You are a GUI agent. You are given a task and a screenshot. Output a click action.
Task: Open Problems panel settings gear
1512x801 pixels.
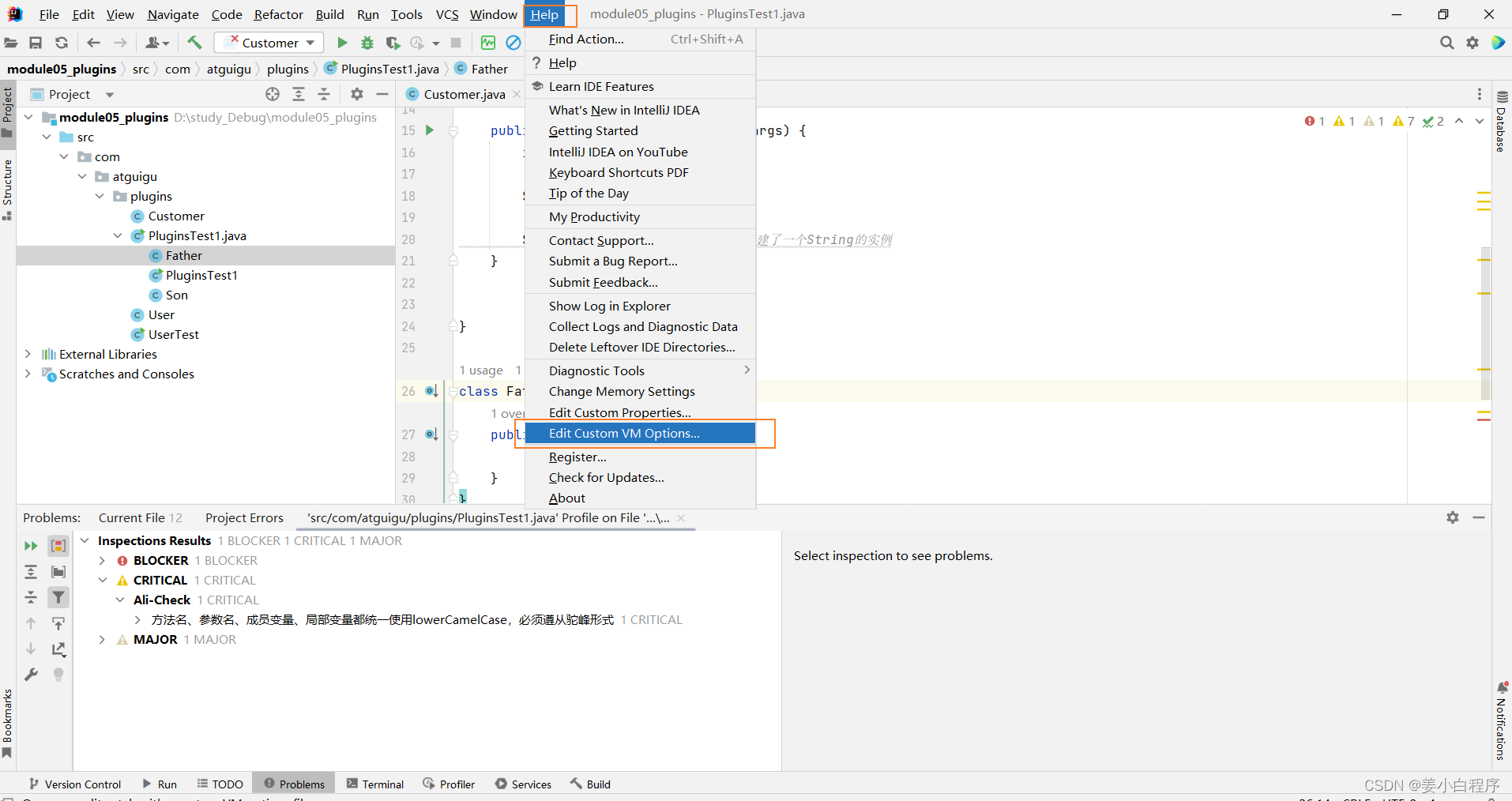pyautogui.click(x=1453, y=517)
